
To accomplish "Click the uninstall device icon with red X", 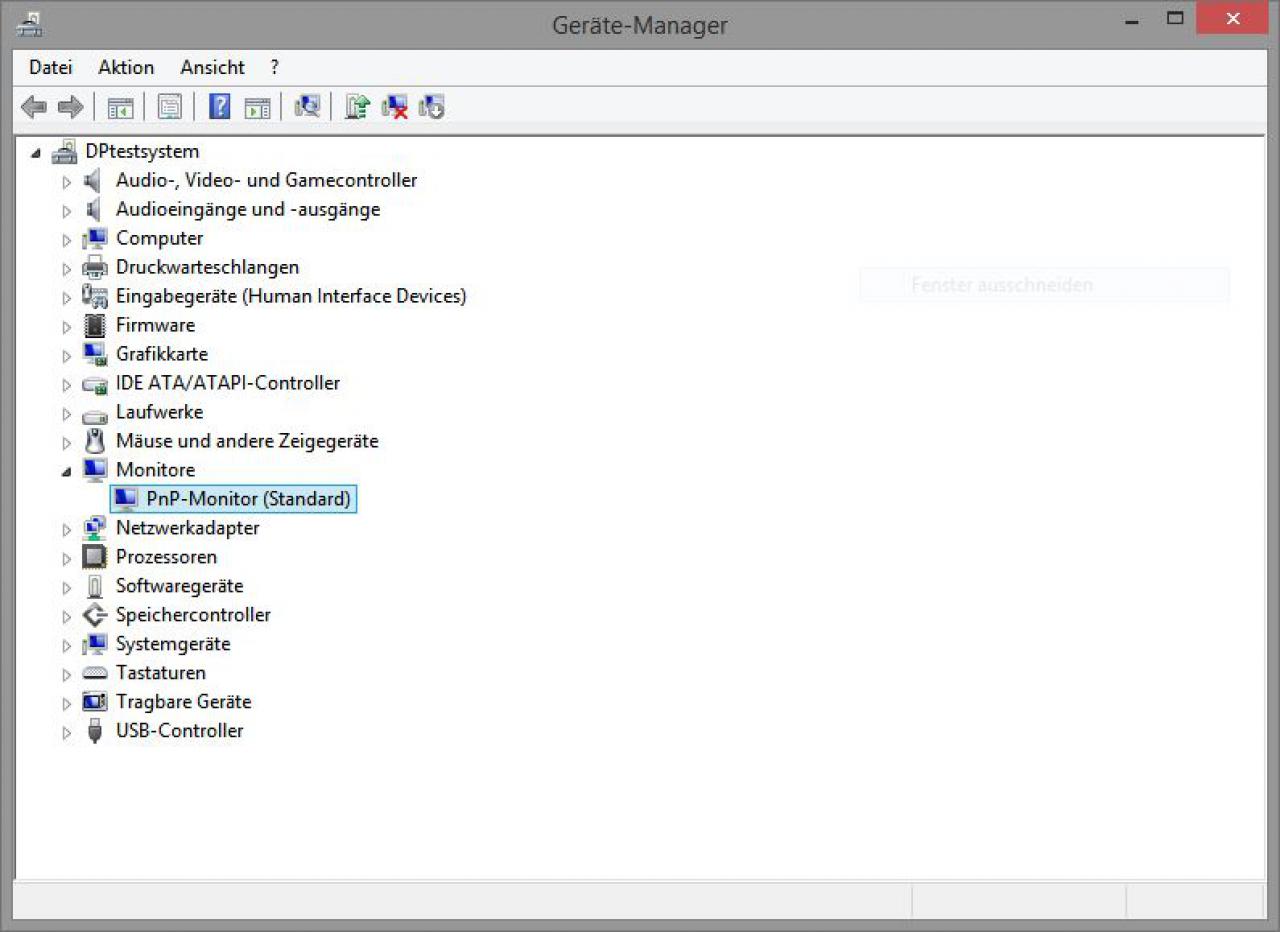I will tap(395, 107).
